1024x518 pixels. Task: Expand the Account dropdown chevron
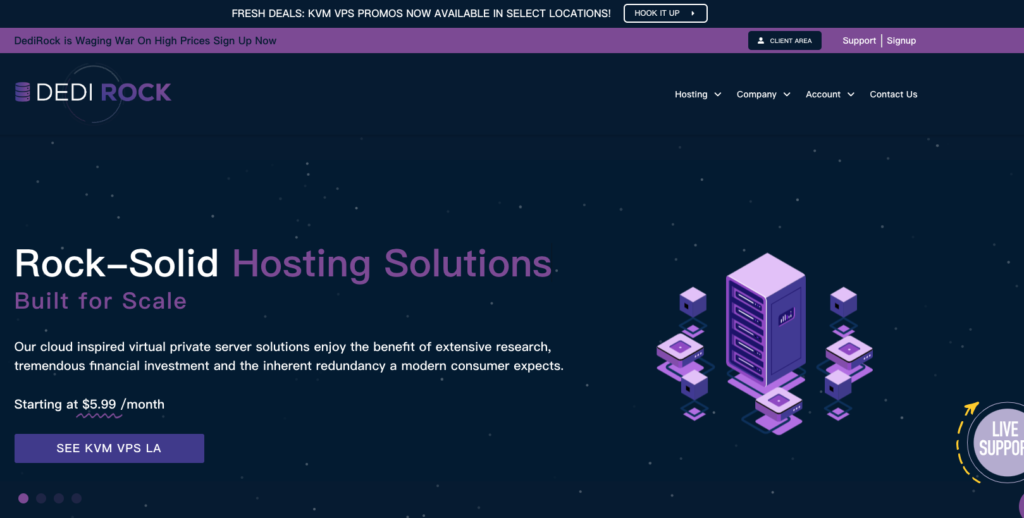point(851,95)
